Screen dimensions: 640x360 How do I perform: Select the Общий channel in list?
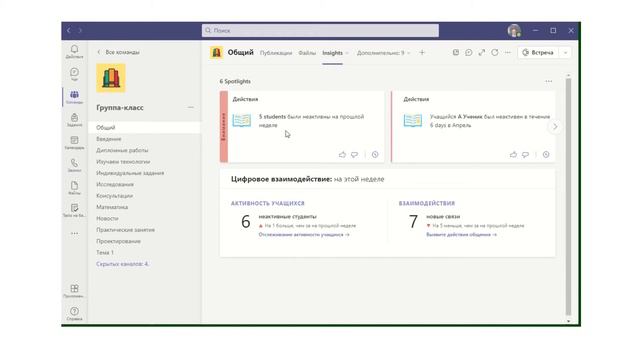click(144, 127)
